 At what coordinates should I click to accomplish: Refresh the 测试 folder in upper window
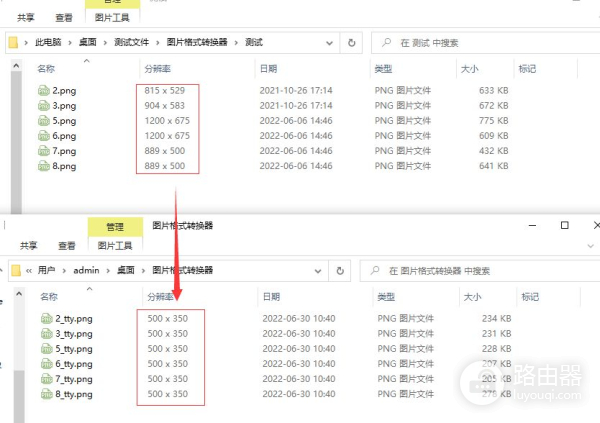[352, 42]
